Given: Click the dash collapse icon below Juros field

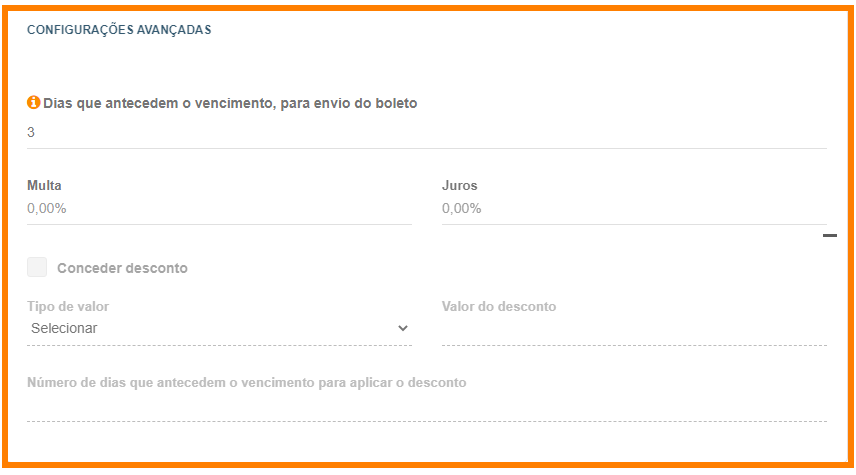Looking at the screenshot, I should (x=830, y=235).
